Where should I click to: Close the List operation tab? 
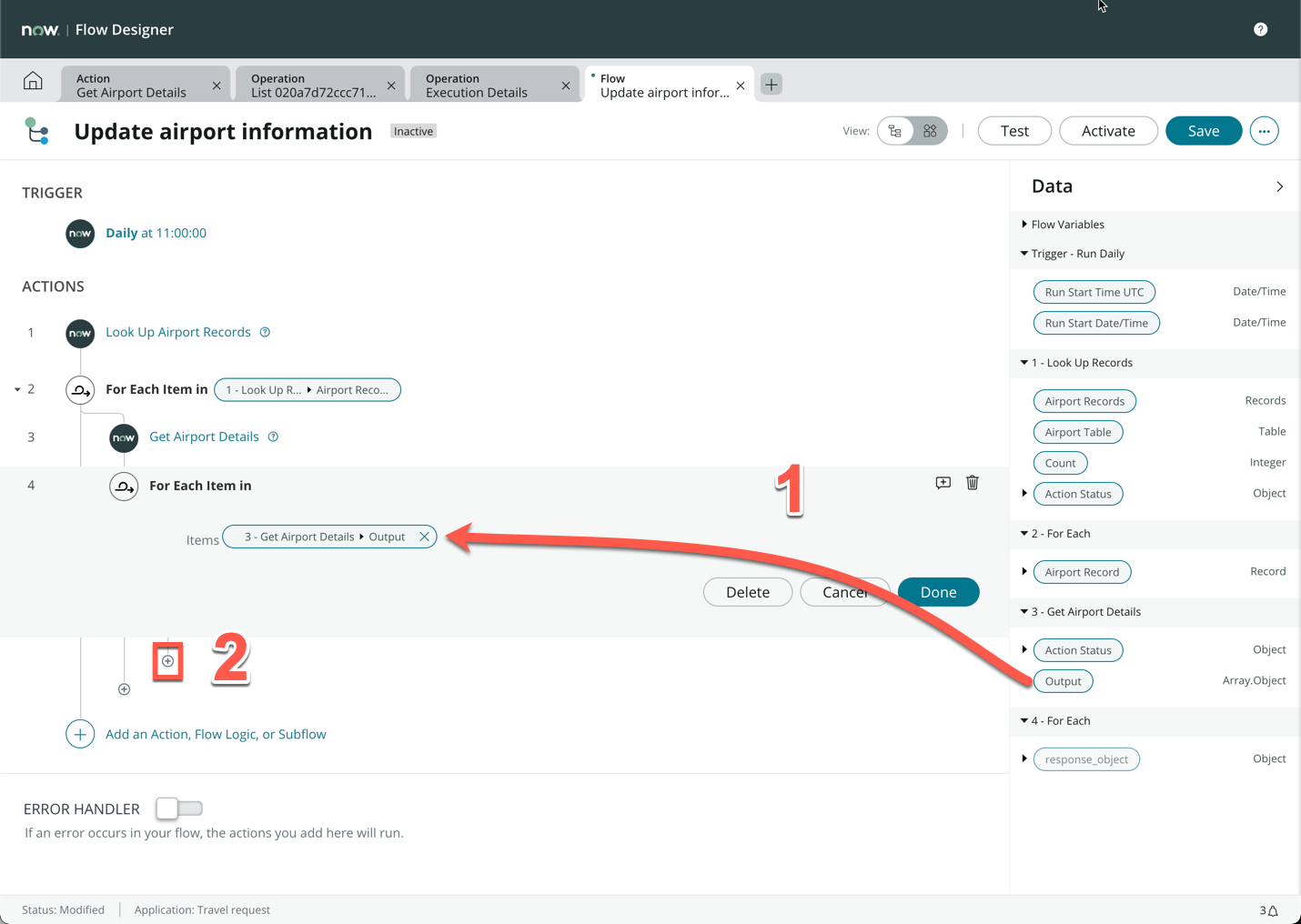pos(391,85)
